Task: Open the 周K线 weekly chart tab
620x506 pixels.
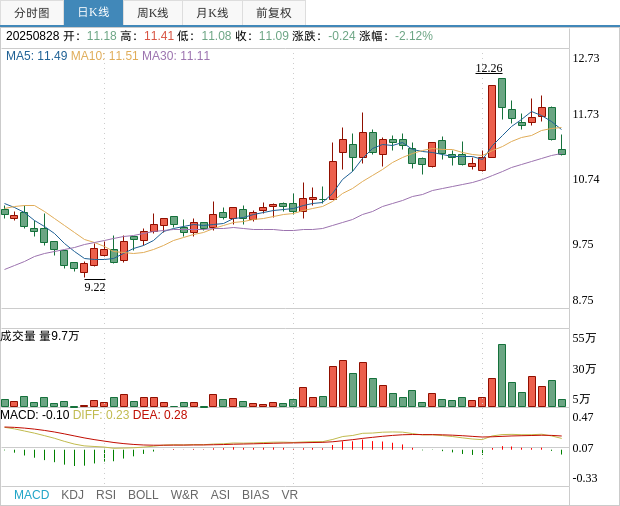Action: [153, 13]
